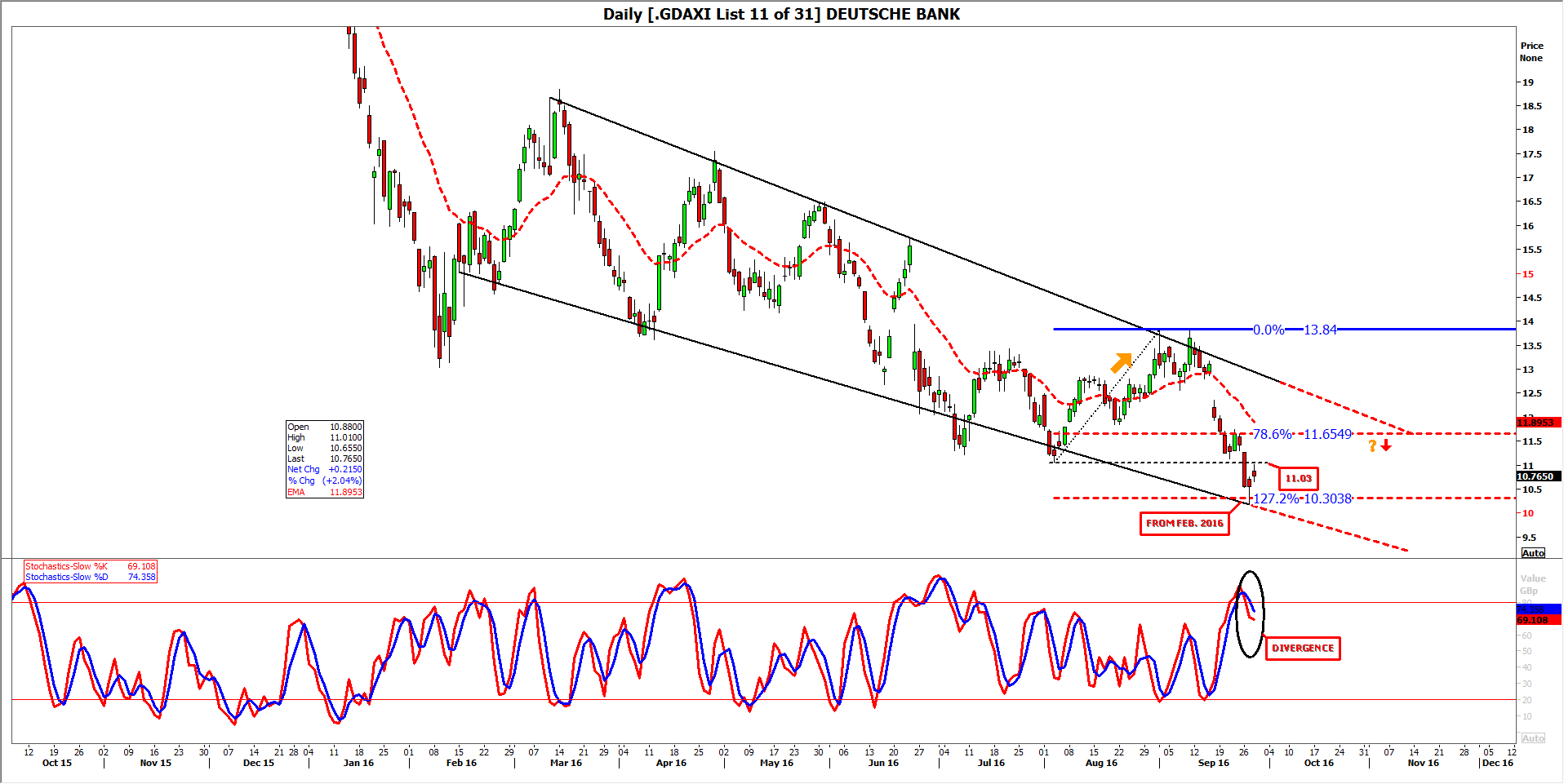Click the Auto scale button in price pane

click(1533, 553)
